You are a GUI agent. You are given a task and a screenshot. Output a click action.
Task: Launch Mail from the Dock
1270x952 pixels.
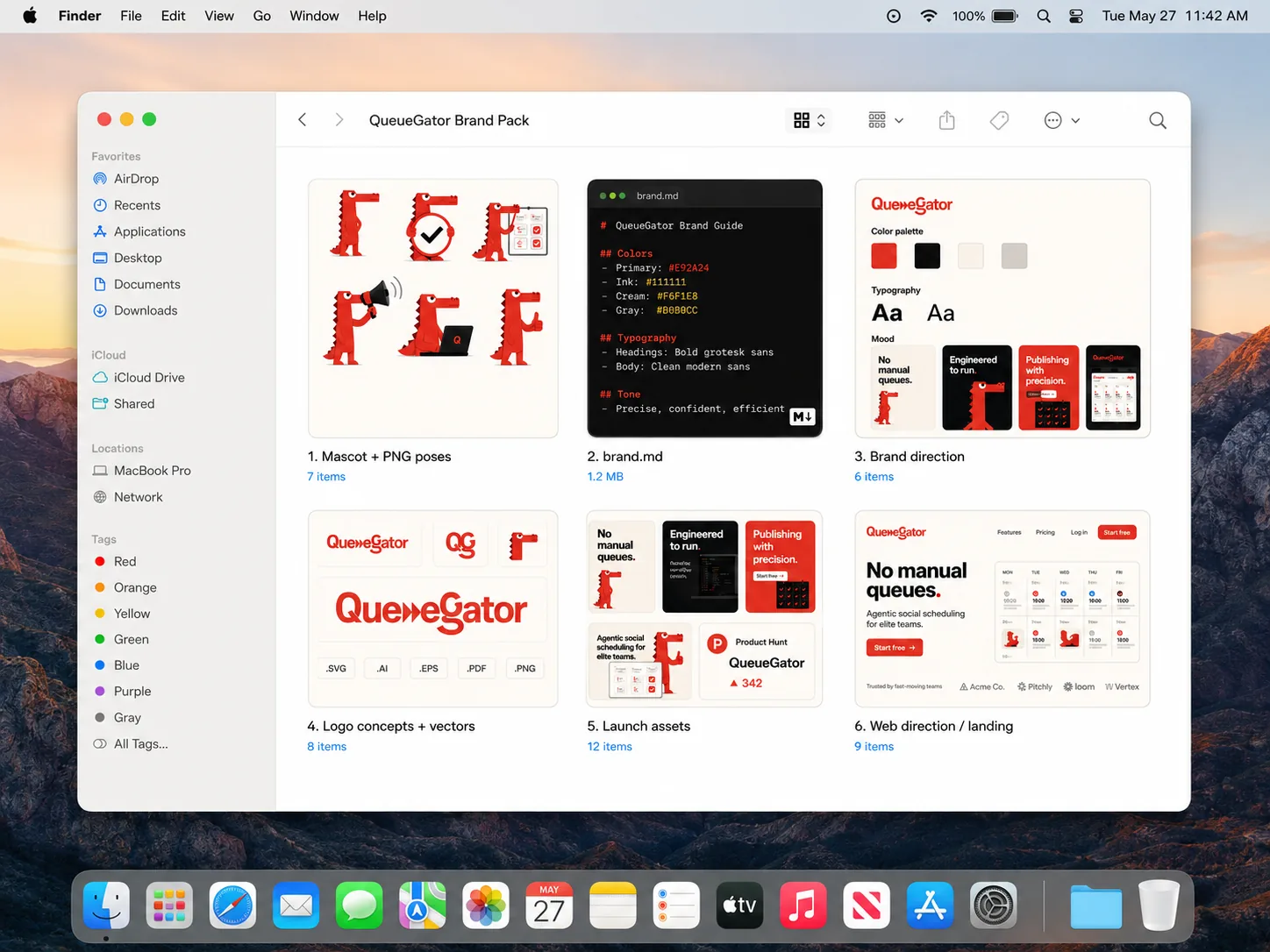tap(296, 906)
